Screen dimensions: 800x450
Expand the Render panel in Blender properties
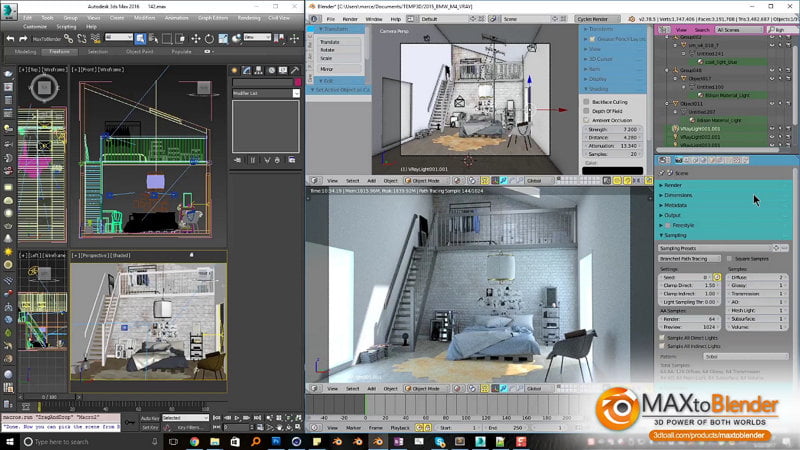(x=724, y=185)
